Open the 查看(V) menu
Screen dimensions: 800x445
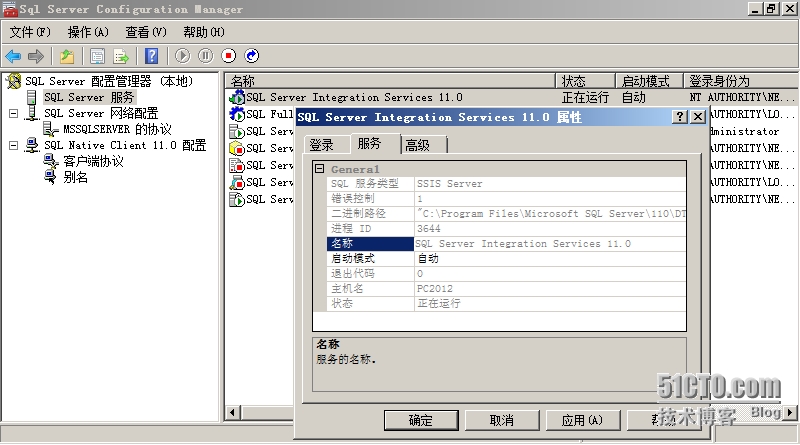click(146, 32)
